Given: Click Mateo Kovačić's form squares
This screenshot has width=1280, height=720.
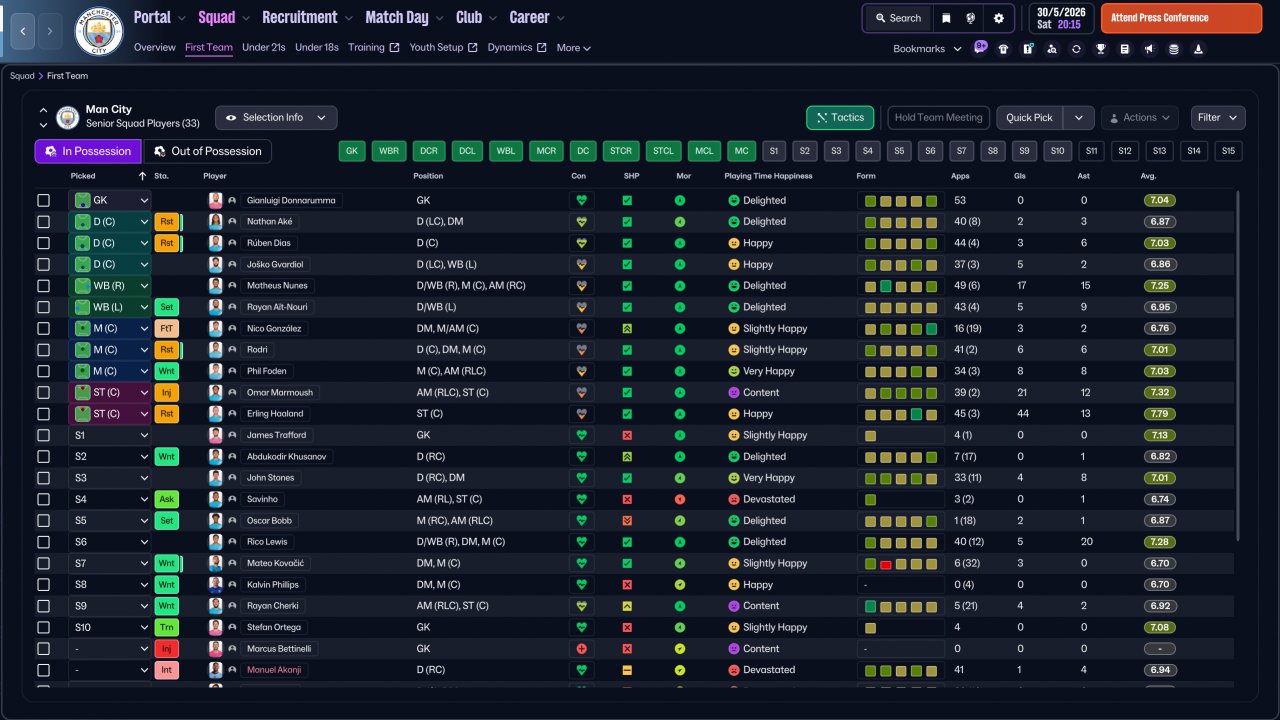Looking at the screenshot, I should pyautogui.click(x=901, y=563).
